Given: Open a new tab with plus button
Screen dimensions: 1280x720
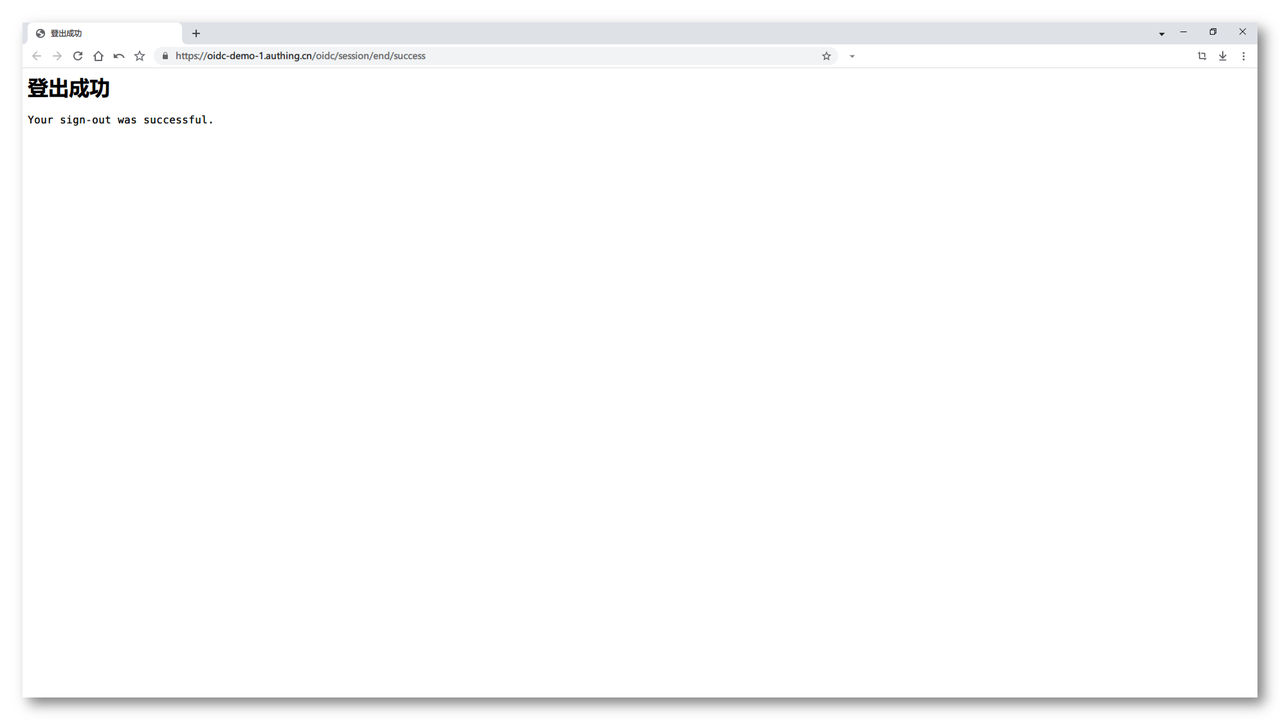Looking at the screenshot, I should tap(196, 33).
